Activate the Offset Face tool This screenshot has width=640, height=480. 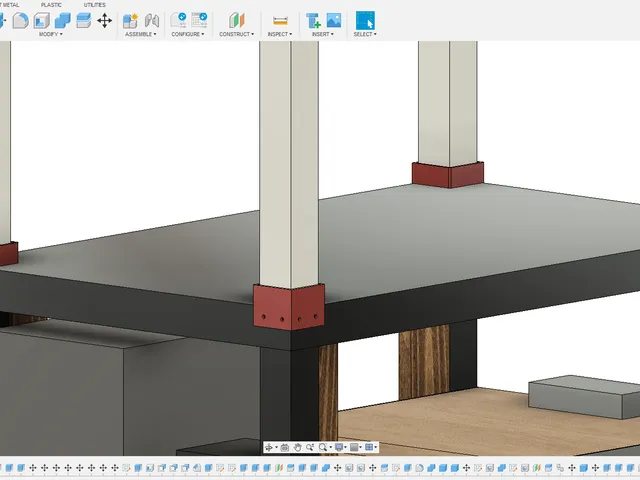(x=84, y=20)
